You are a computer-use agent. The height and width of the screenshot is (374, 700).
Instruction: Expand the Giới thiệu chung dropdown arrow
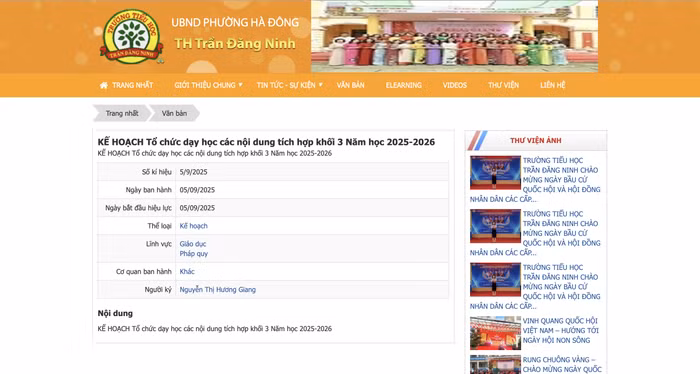click(x=240, y=85)
